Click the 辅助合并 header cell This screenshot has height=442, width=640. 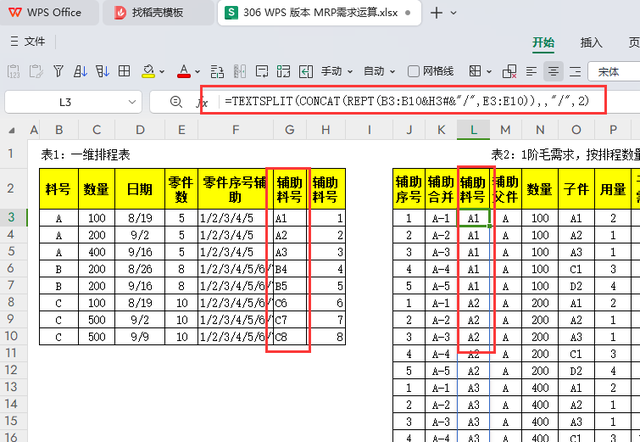tap(441, 189)
